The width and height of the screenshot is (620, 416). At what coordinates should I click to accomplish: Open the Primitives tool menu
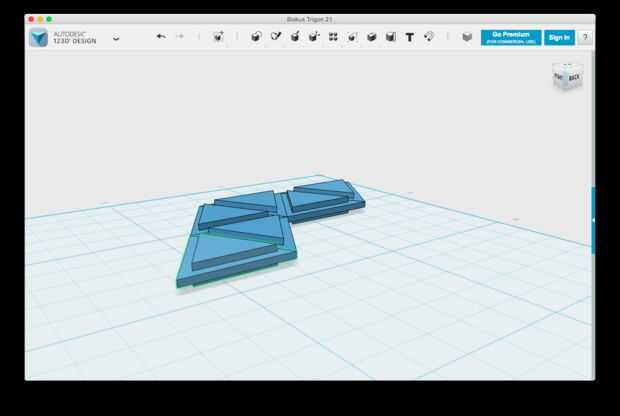coord(256,37)
